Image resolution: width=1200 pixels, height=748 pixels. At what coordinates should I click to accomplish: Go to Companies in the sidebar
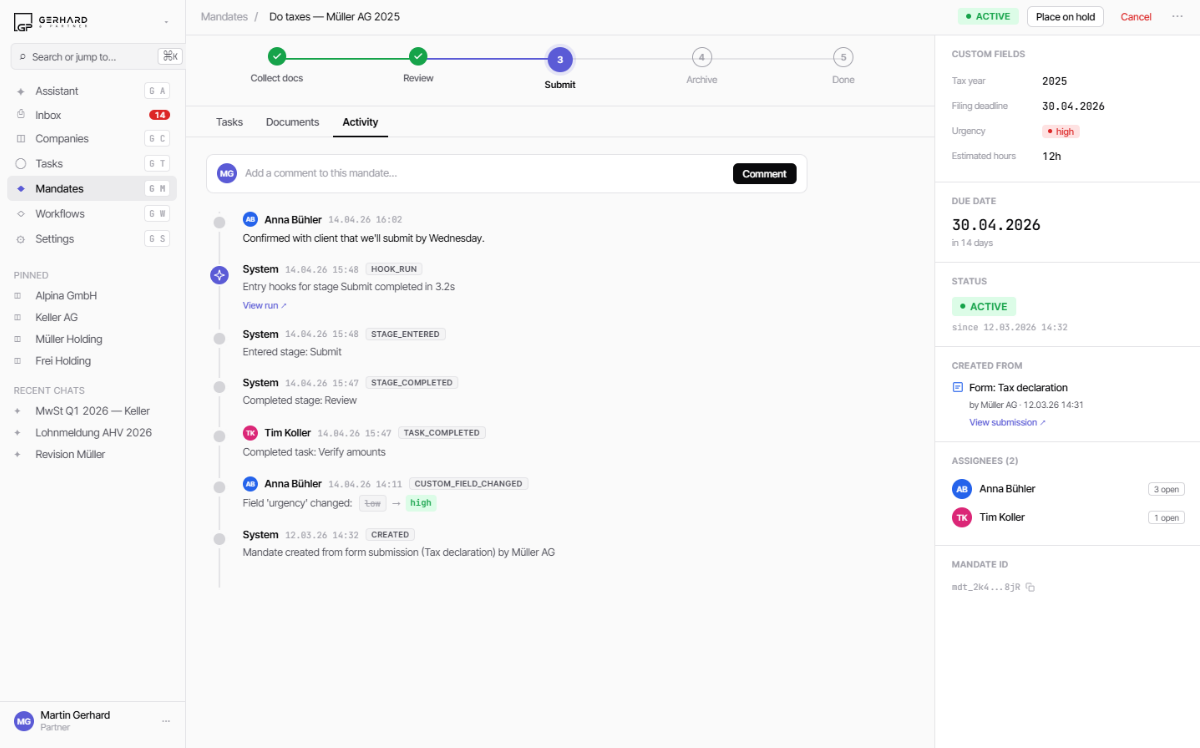[92, 139]
